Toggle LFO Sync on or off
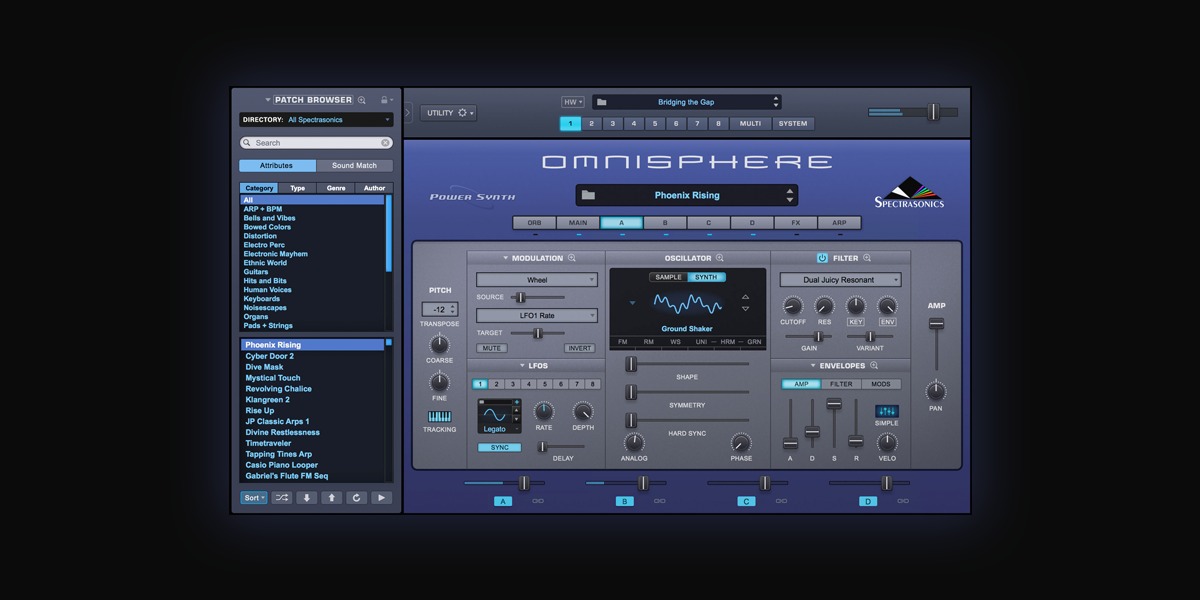The image size is (1200, 600). point(499,447)
